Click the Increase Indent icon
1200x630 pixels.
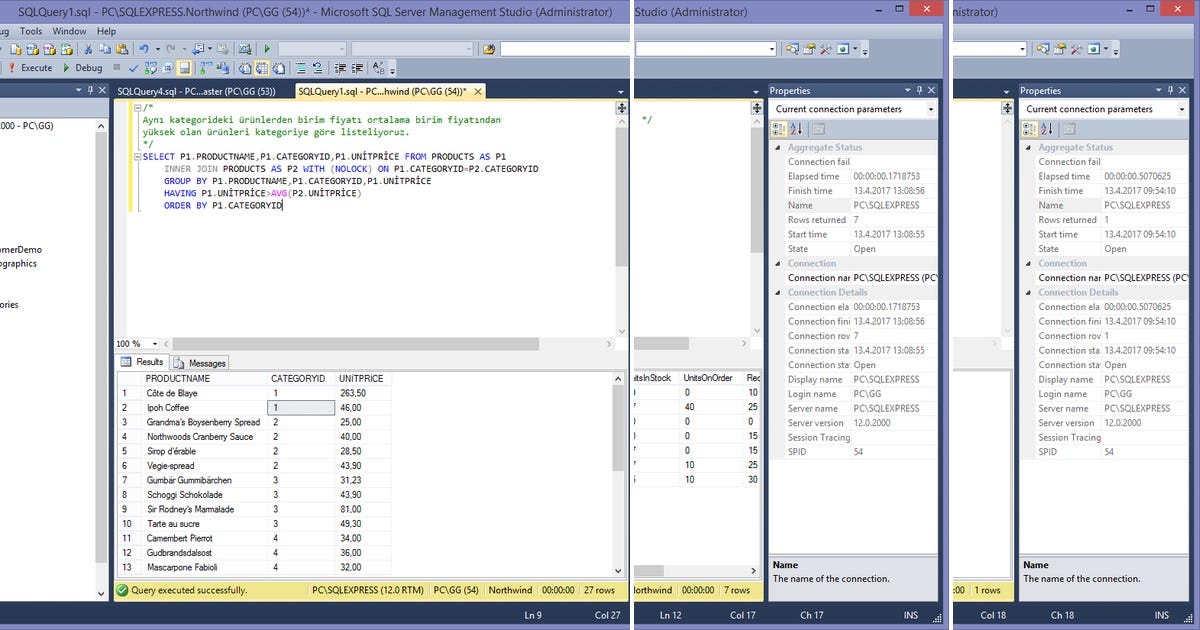click(x=357, y=68)
